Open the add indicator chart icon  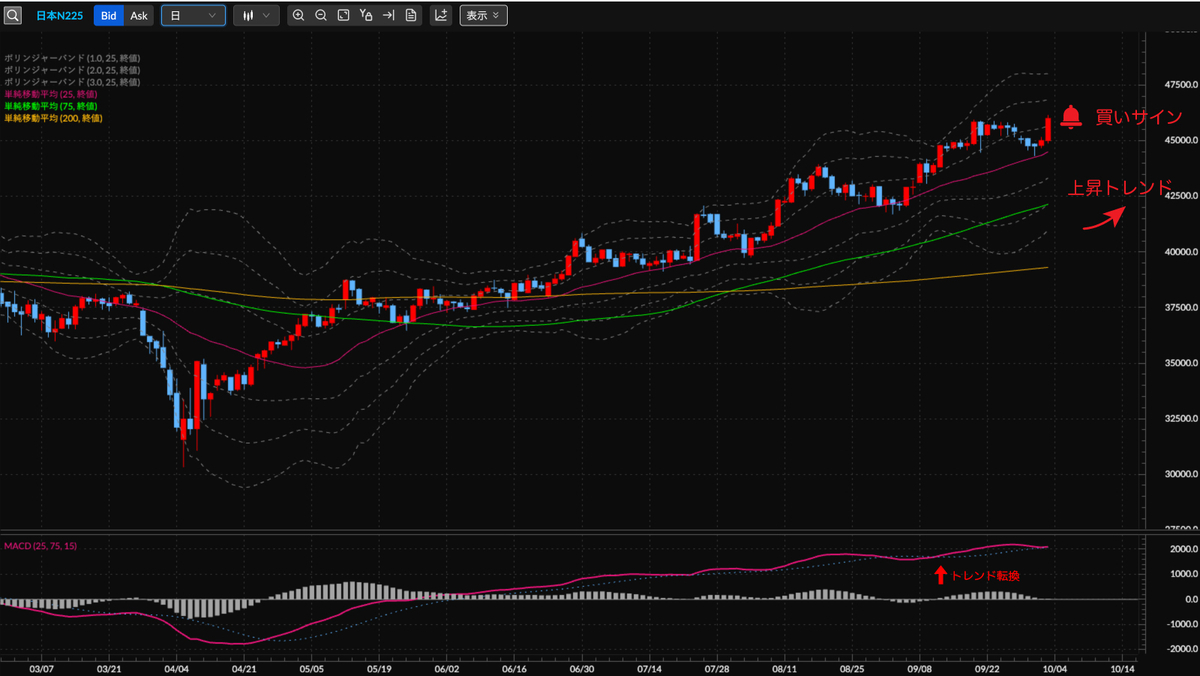point(440,16)
